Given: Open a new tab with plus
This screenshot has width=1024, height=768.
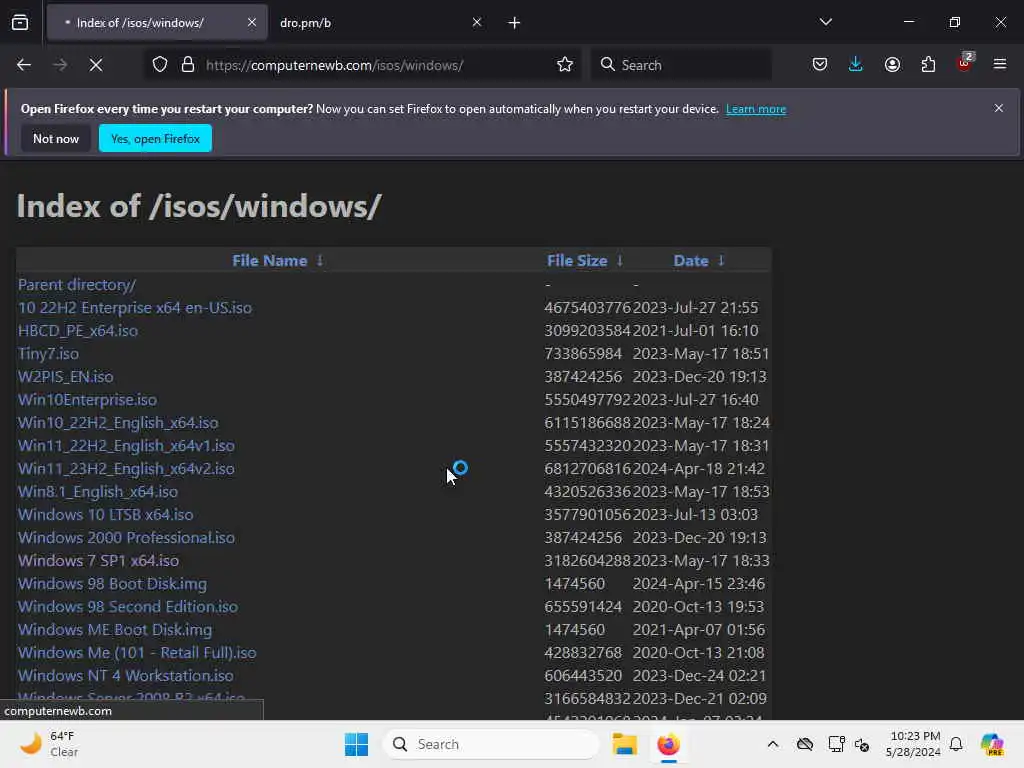Looking at the screenshot, I should click(x=515, y=23).
